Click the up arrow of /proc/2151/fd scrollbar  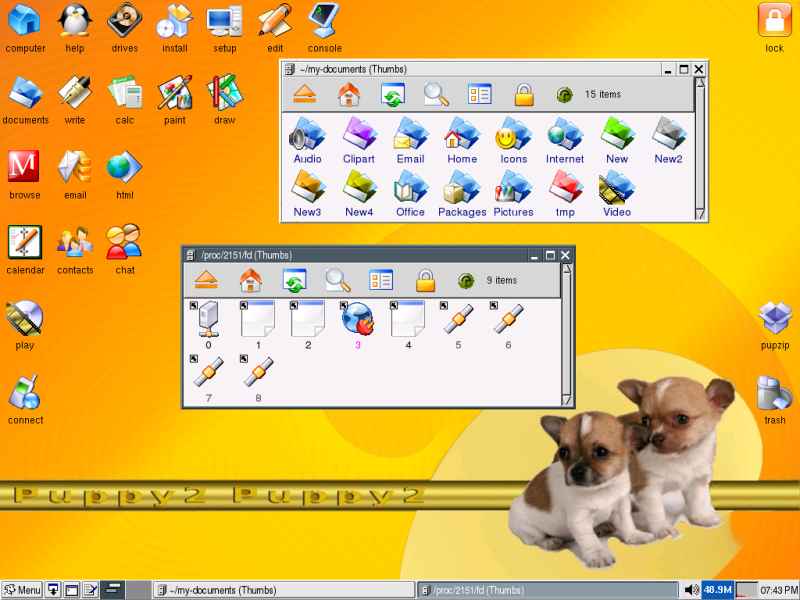(567, 269)
